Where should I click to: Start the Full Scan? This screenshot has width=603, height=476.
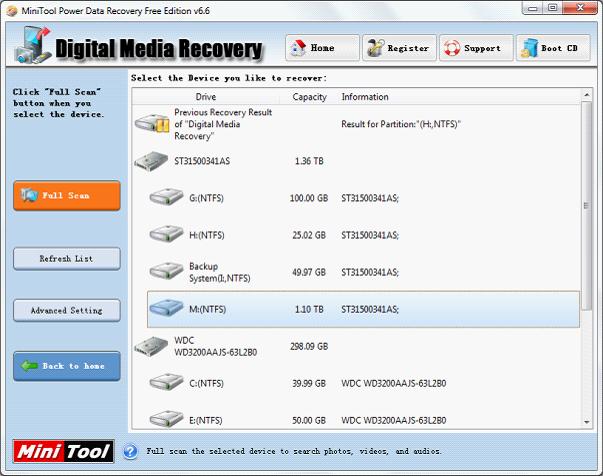click(x=67, y=196)
